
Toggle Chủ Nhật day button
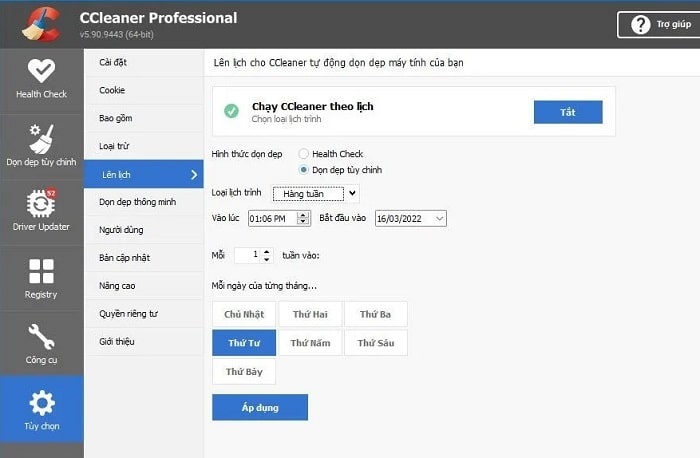(244, 314)
